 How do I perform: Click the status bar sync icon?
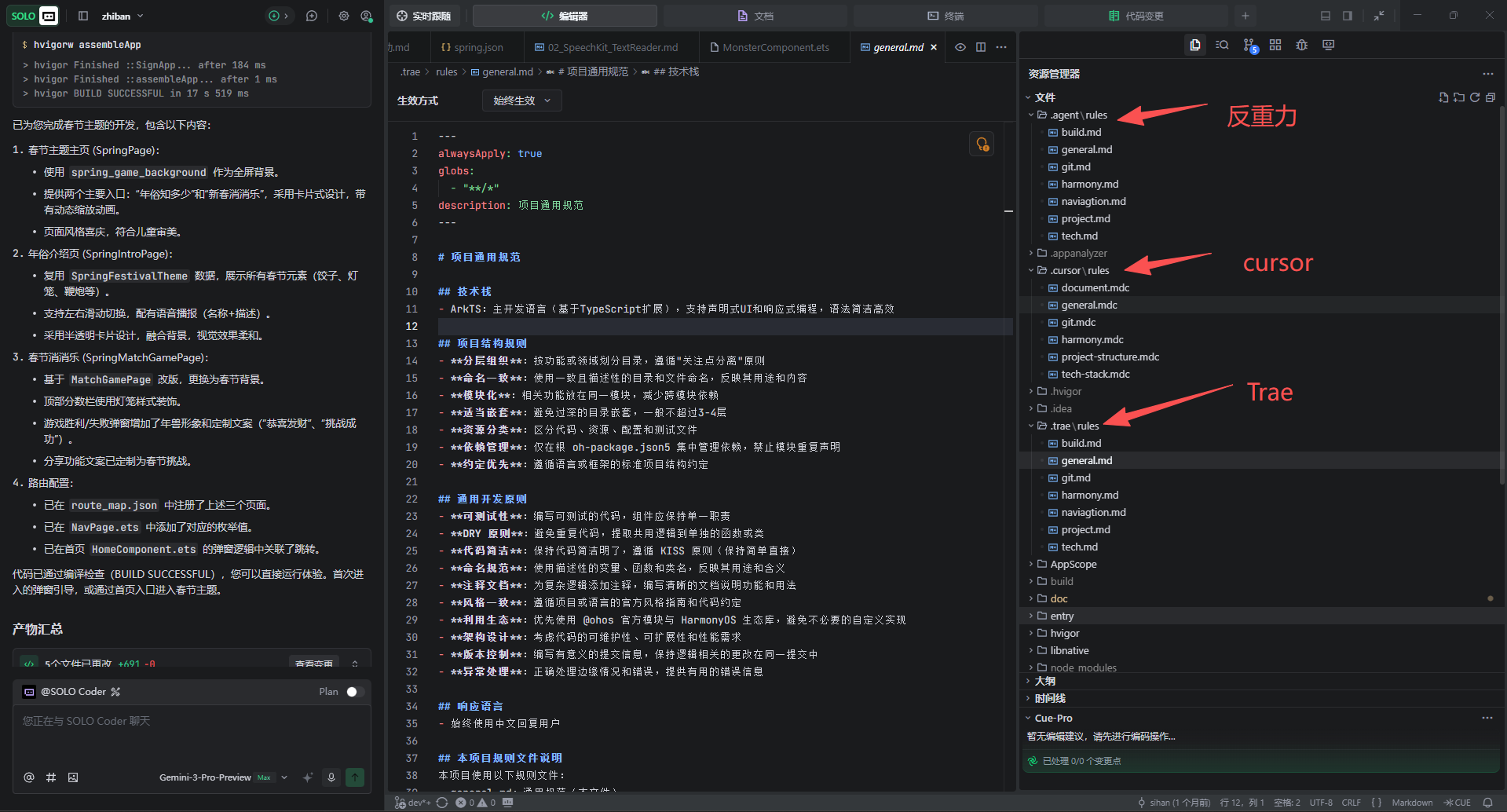(x=442, y=803)
